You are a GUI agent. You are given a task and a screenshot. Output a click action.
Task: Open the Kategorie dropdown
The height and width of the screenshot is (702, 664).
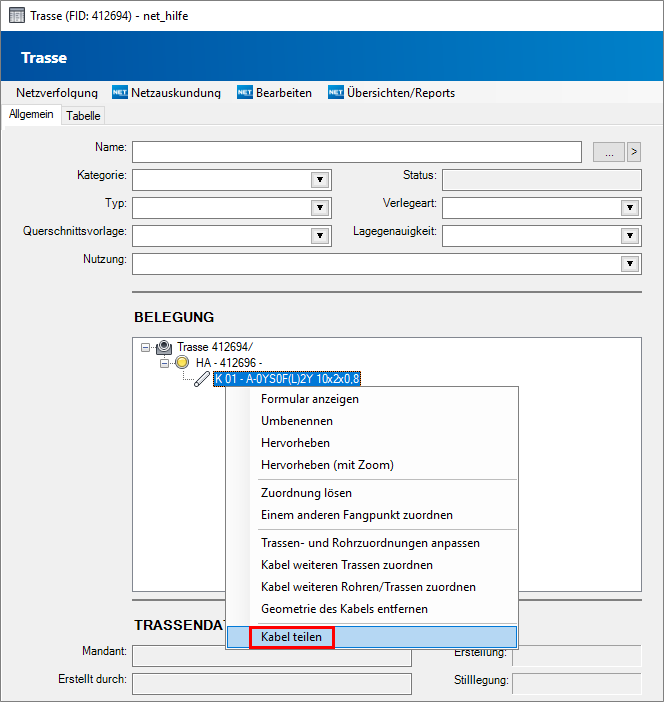click(x=320, y=180)
